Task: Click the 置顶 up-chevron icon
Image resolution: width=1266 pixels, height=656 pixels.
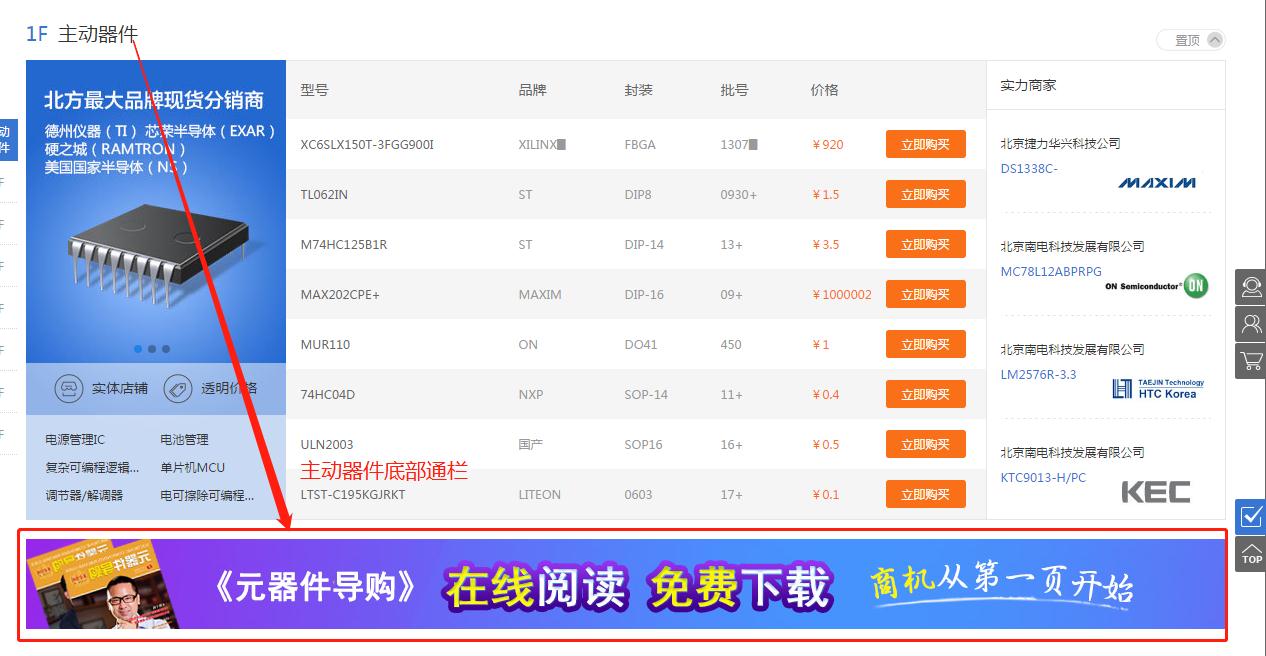Action: point(1214,40)
